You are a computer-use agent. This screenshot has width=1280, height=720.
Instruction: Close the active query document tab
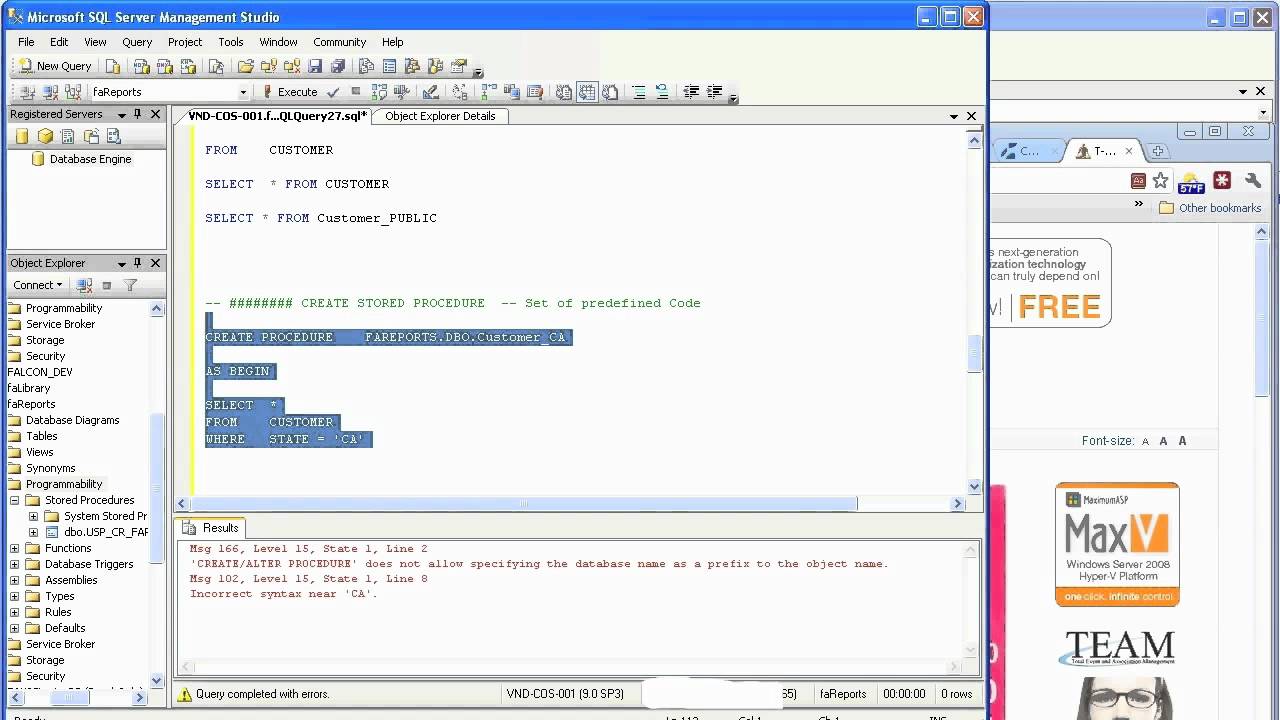point(971,116)
